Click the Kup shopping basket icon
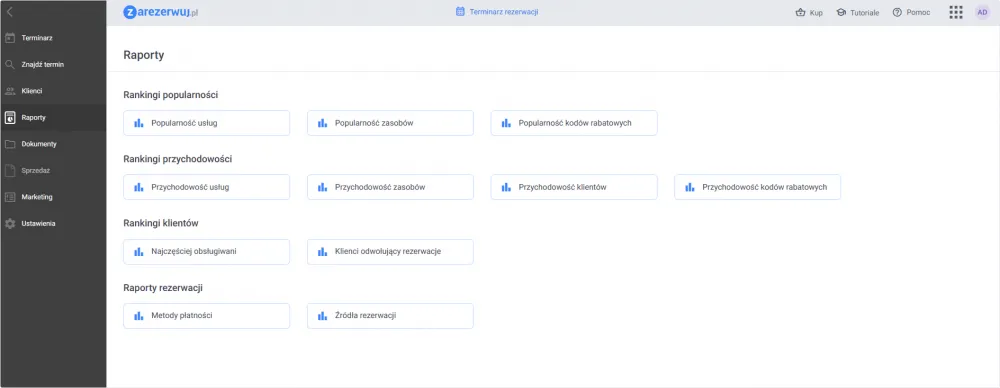 pos(800,12)
